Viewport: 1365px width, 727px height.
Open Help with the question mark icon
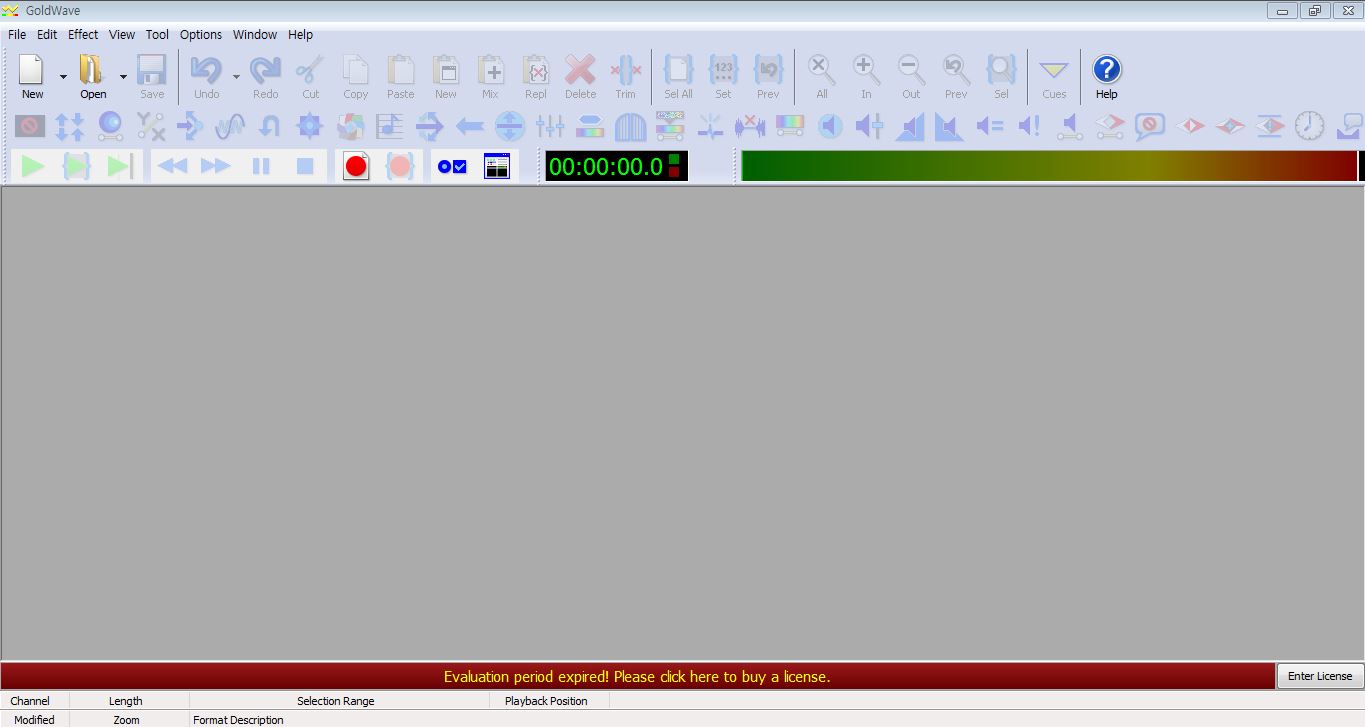pos(1106,76)
